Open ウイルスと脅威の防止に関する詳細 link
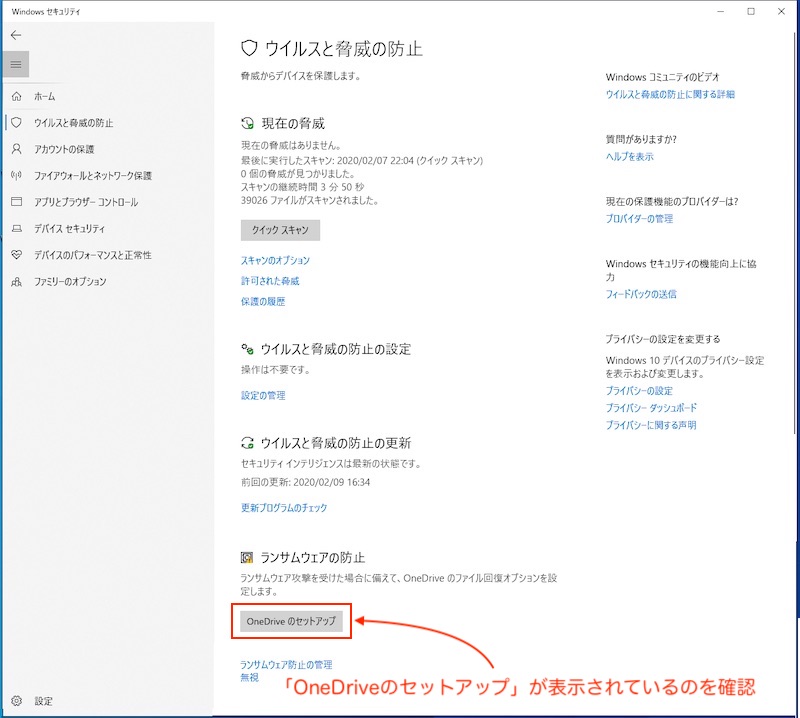The height and width of the screenshot is (718, 800). 670,94
